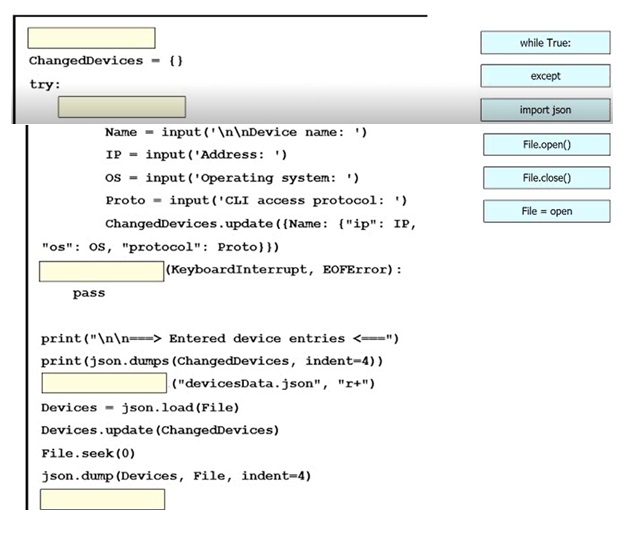The image size is (637, 555).
Task: Pick the 'except' answer tile
Action: click(x=545, y=76)
